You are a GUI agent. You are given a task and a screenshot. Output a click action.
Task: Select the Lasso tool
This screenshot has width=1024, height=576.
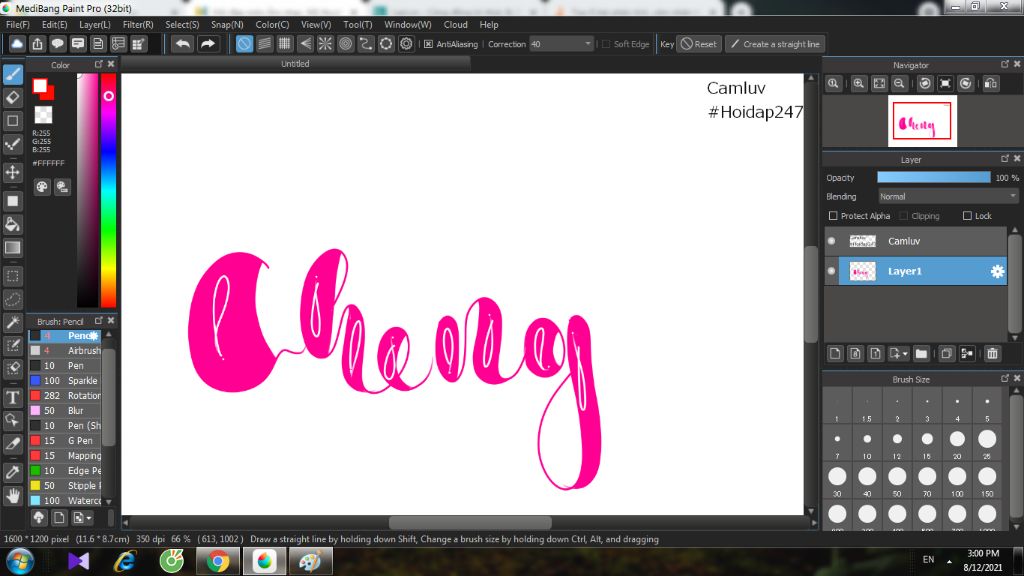click(x=12, y=299)
